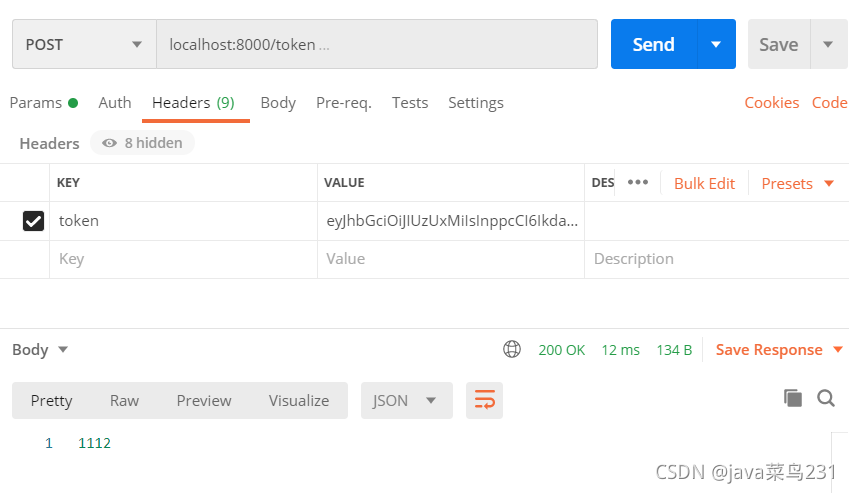
Task: Switch to the Raw response view
Action: pos(125,400)
